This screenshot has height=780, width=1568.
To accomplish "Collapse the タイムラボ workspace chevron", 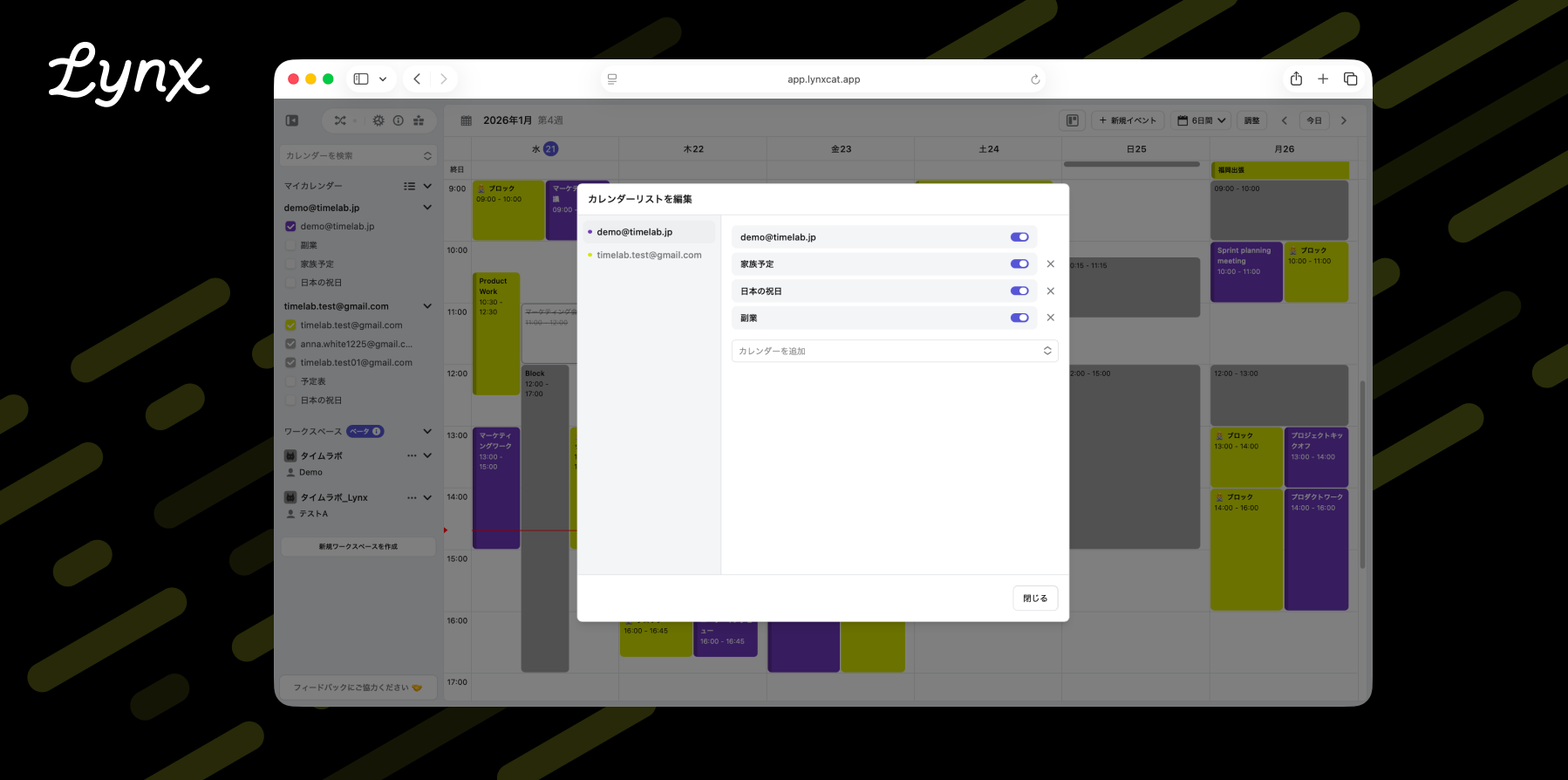I will click(427, 455).
